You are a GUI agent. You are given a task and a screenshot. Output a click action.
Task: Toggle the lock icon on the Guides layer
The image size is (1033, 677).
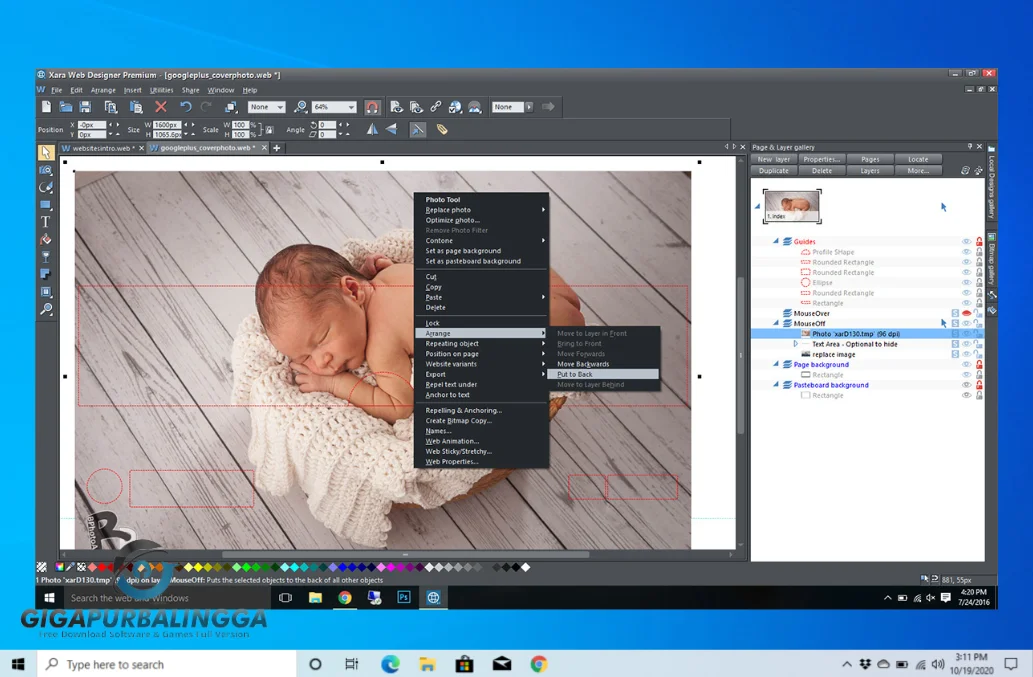979,241
